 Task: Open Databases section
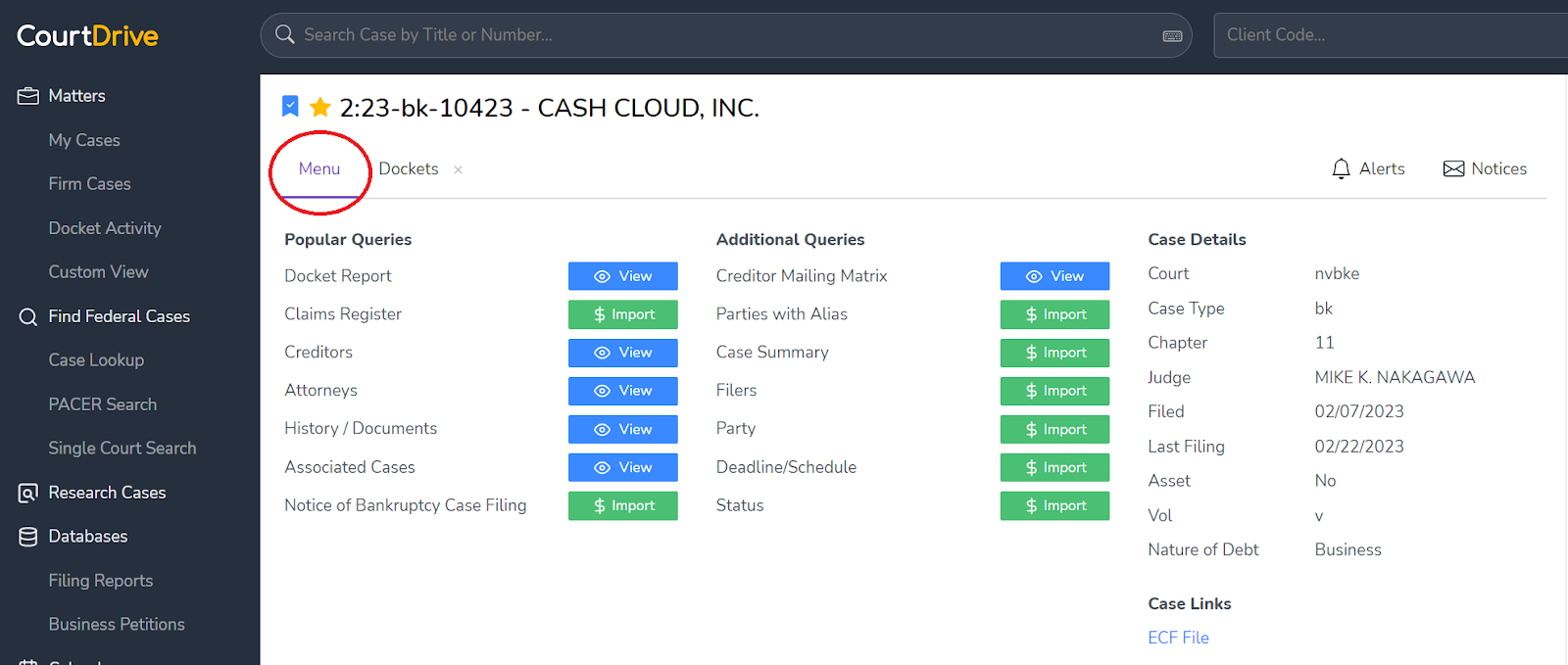click(x=88, y=537)
